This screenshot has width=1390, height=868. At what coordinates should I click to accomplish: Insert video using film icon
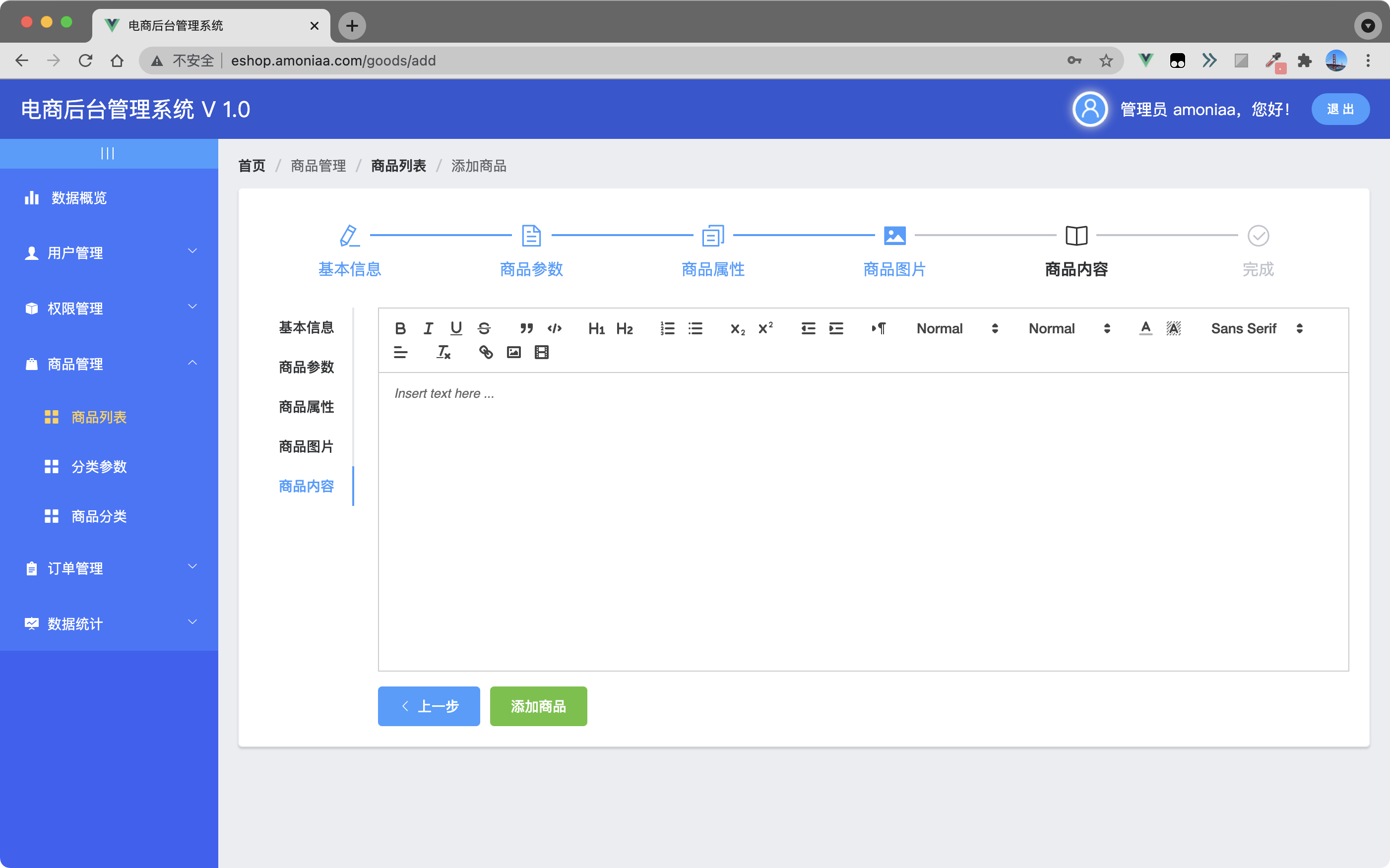point(541,352)
